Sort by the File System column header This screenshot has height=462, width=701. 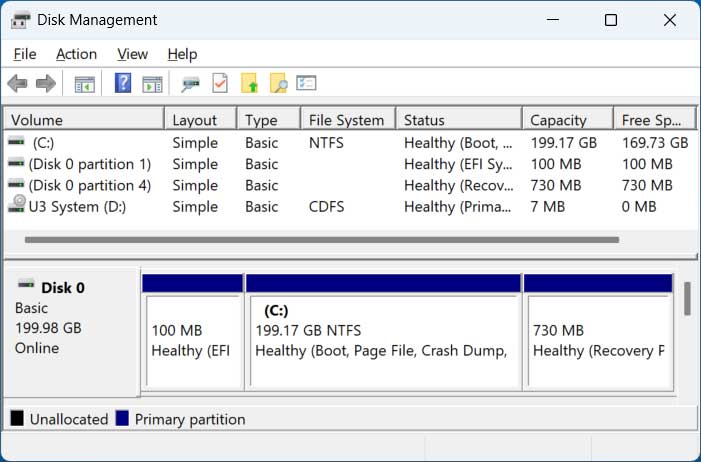coord(346,120)
